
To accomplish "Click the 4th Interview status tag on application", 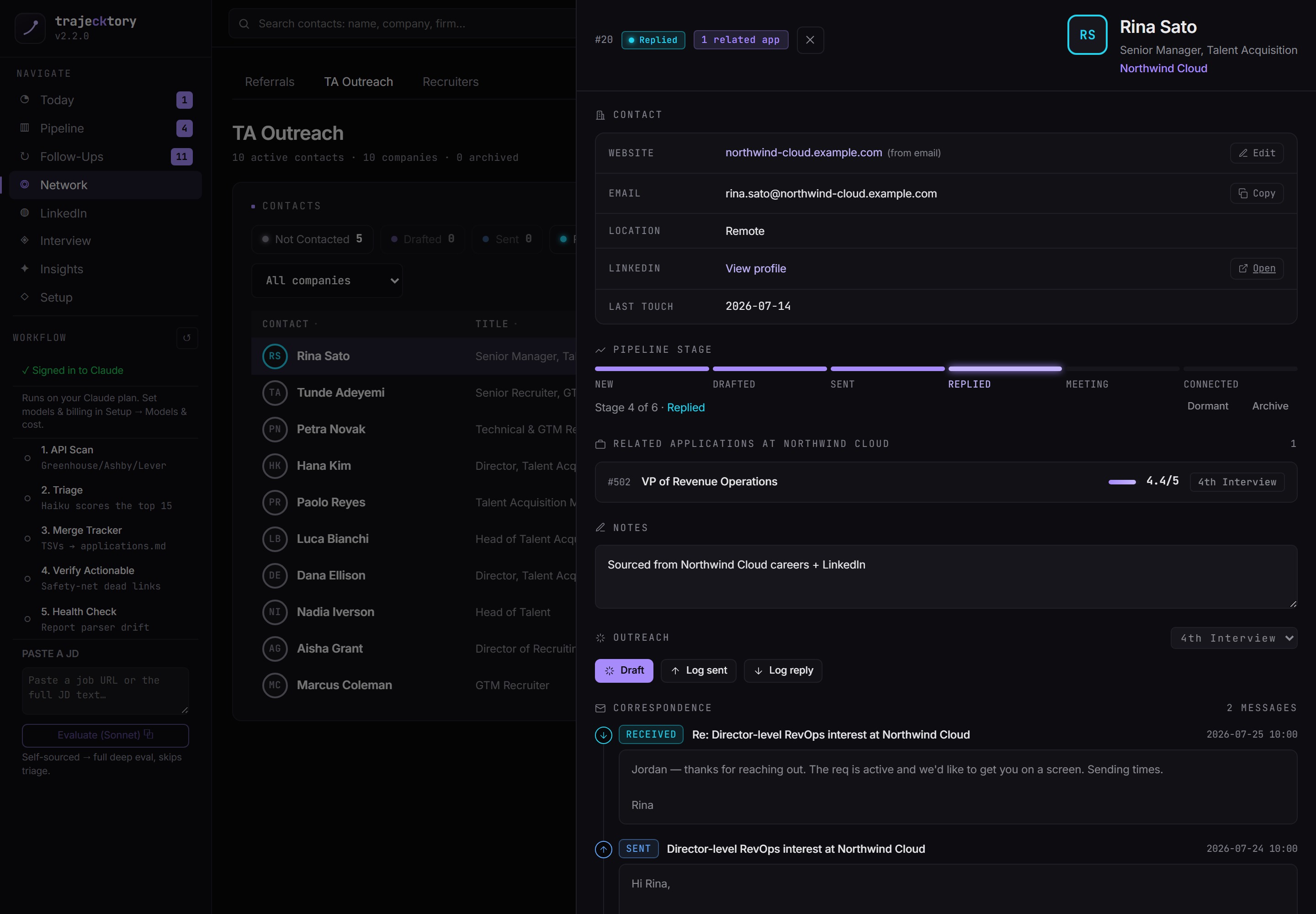I will click(1236, 482).
